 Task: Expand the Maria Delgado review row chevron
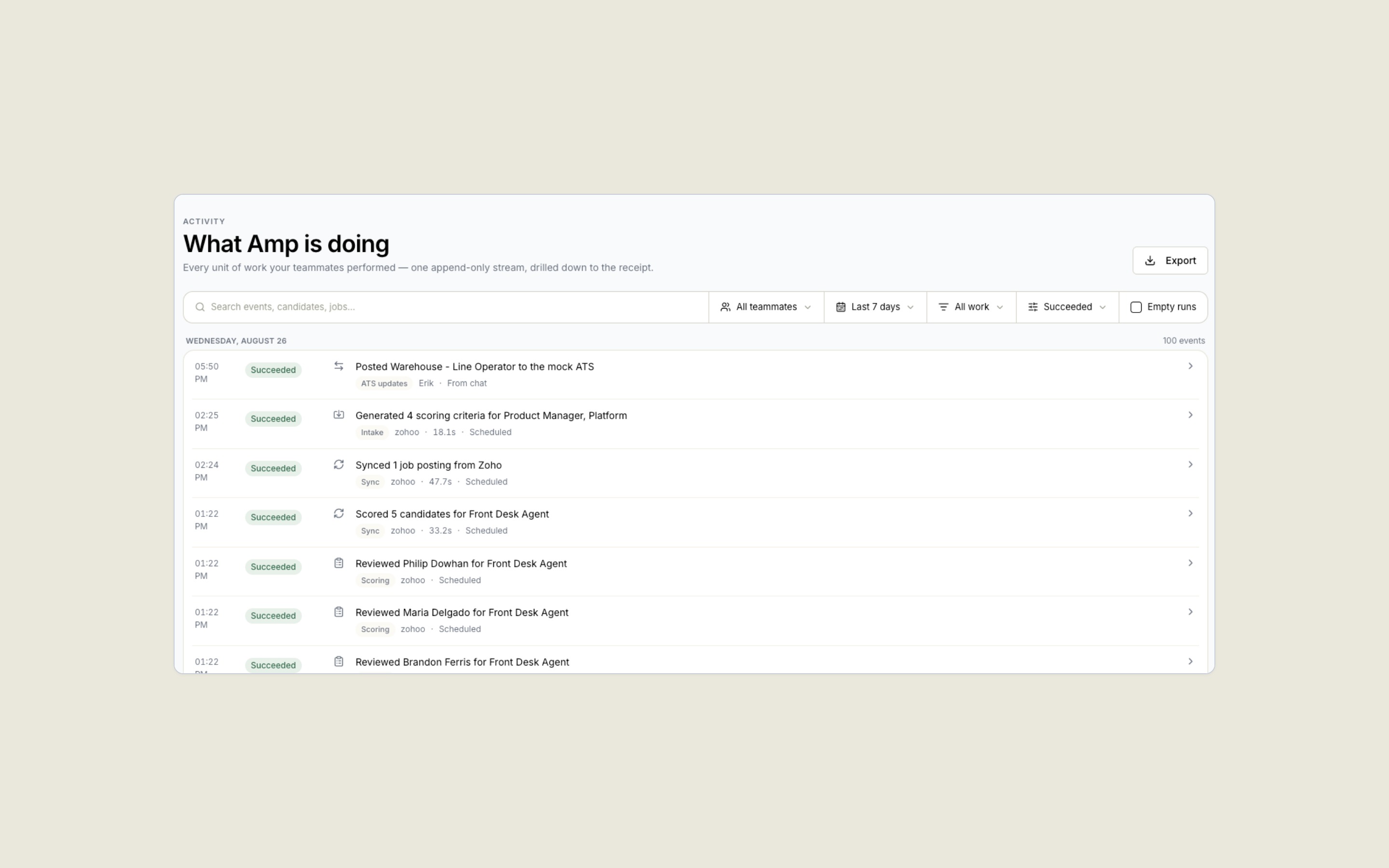click(1190, 611)
